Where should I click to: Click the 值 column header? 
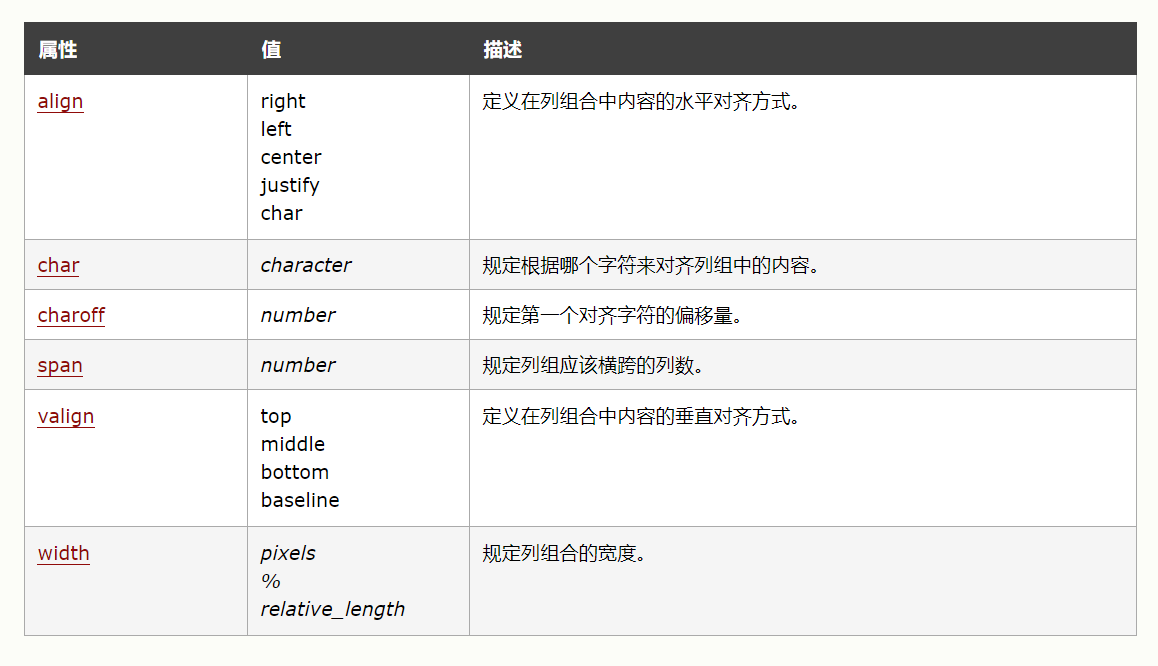[x=271, y=49]
